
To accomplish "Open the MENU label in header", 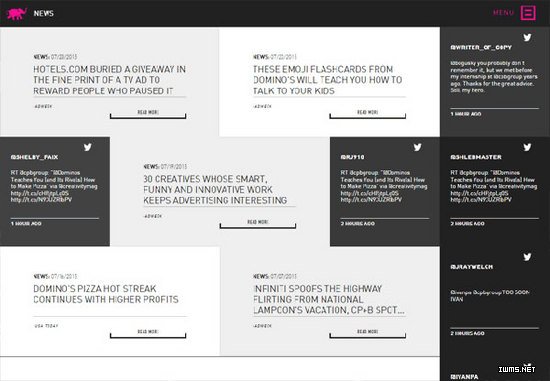I will (x=503, y=13).
